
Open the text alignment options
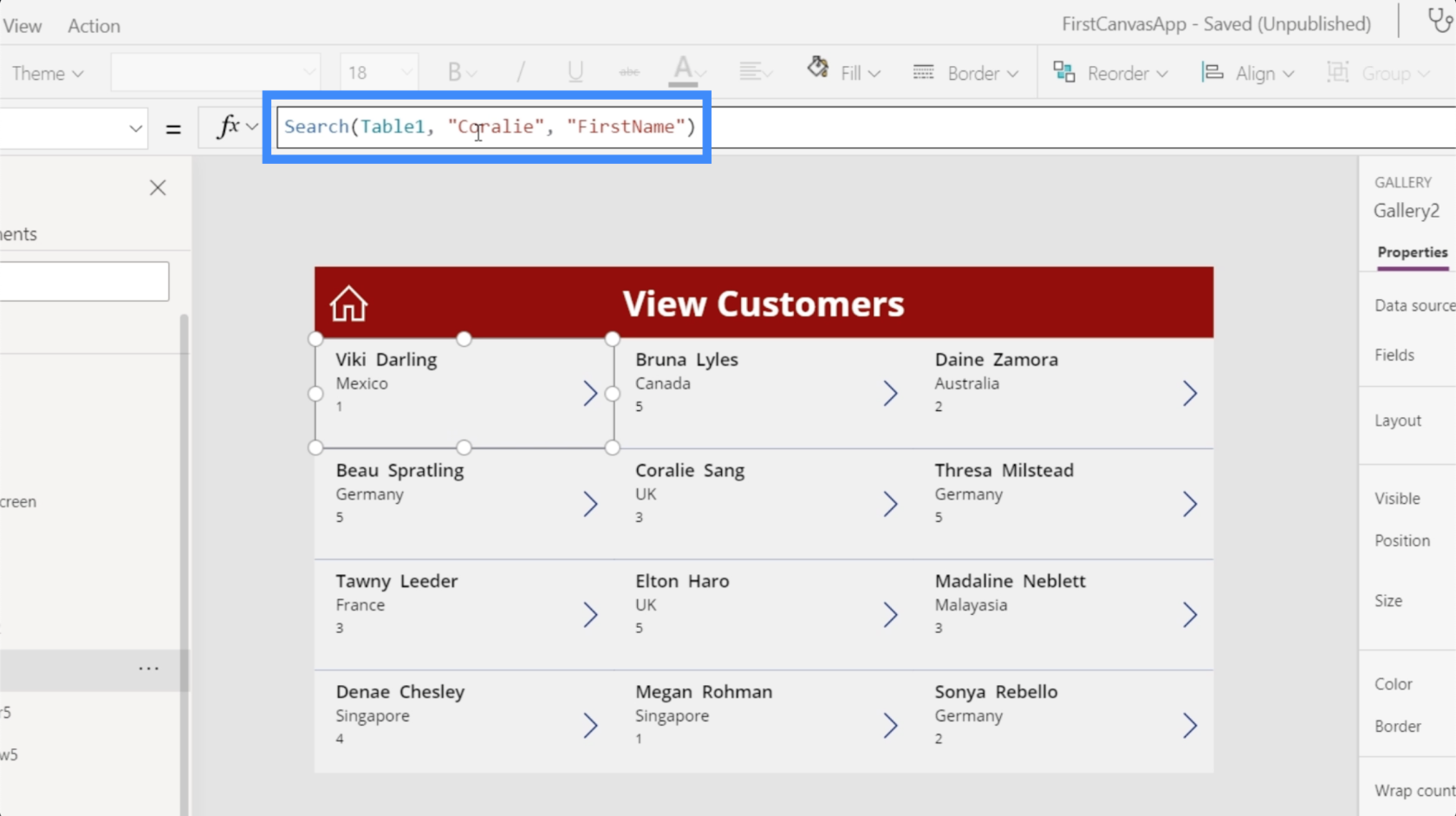point(756,73)
